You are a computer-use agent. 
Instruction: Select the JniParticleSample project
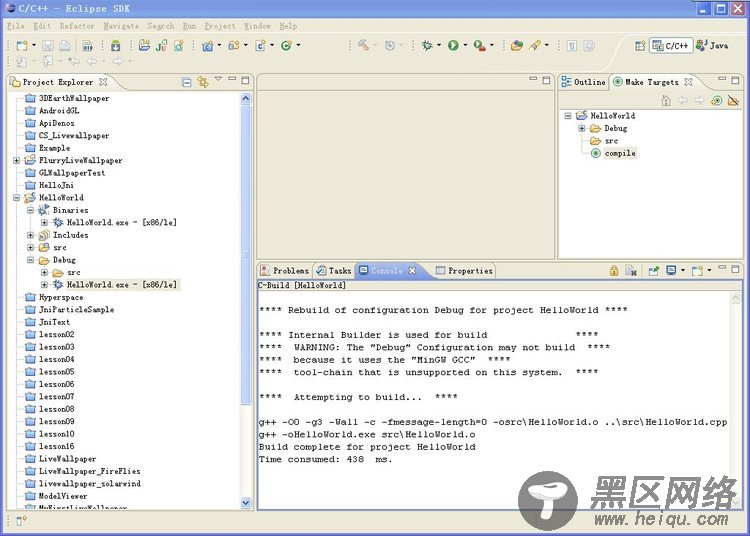77,310
